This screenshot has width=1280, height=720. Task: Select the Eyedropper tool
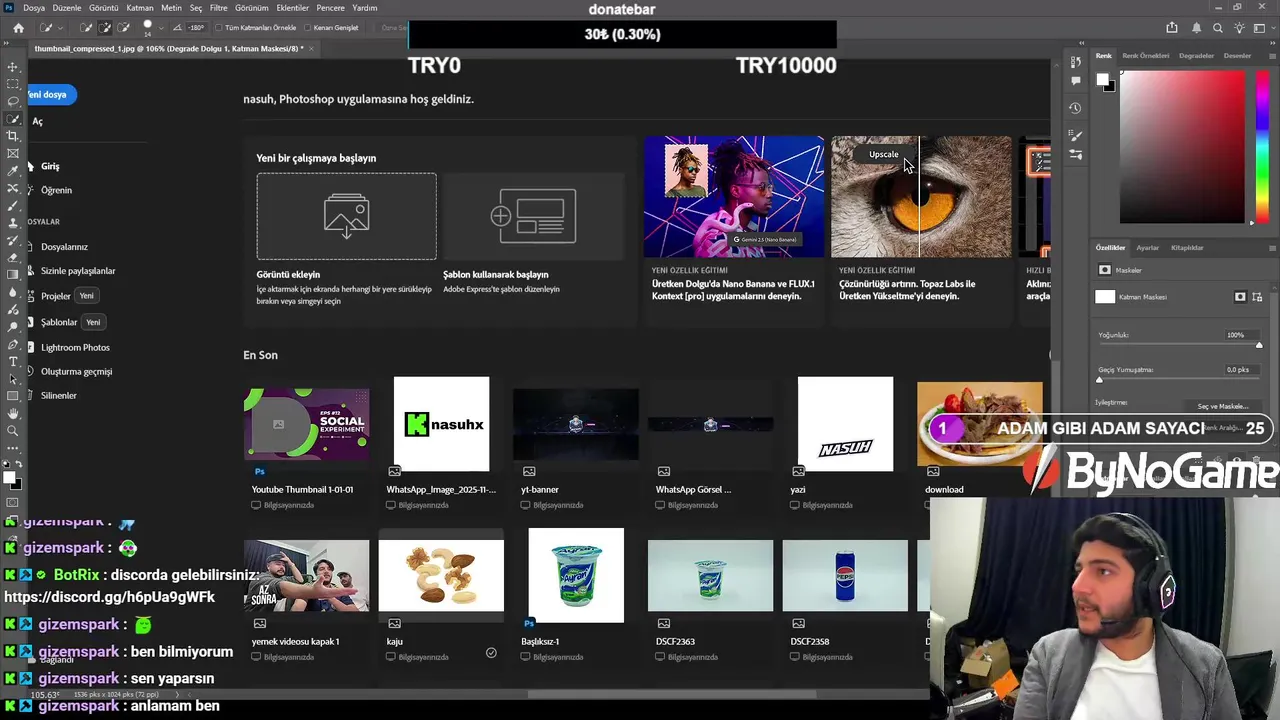tap(13, 171)
